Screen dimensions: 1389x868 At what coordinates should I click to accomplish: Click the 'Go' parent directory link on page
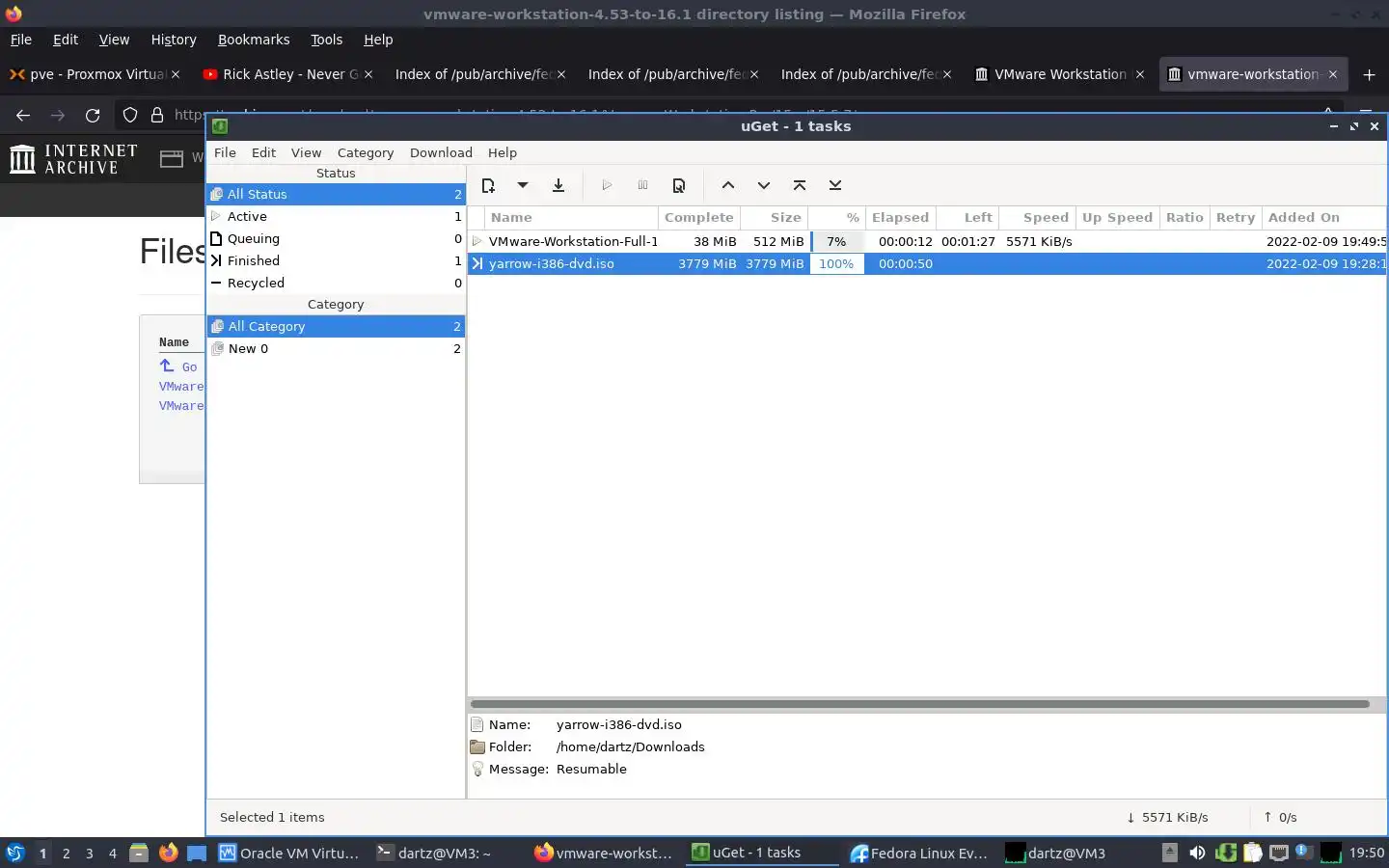pos(189,366)
